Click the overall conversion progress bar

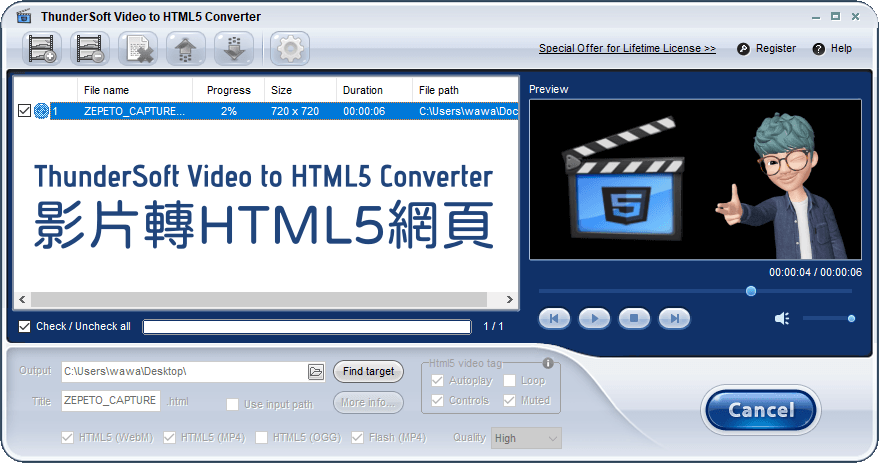pyautogui.click(x=307, y=327)
